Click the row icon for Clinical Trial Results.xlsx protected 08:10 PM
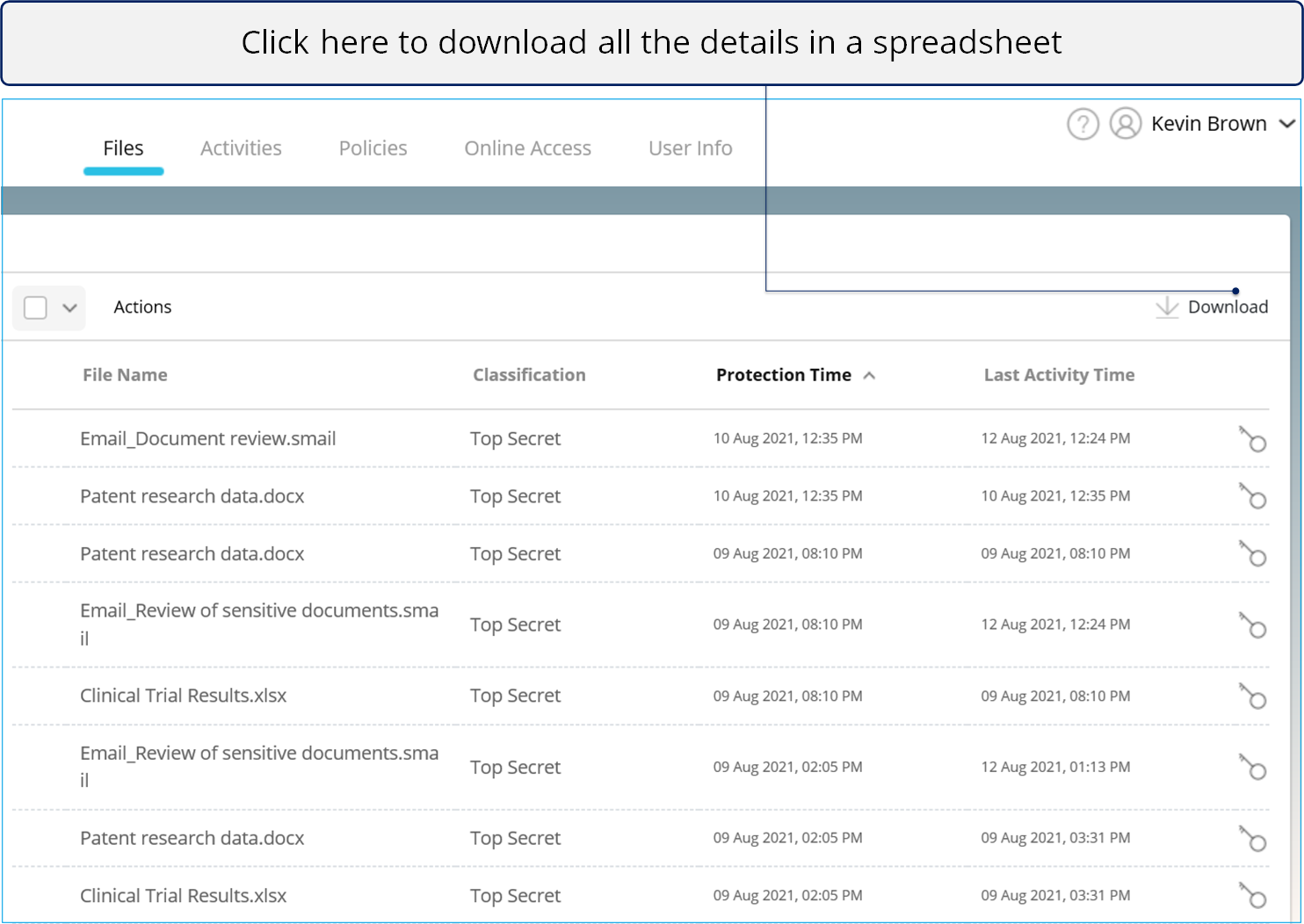The width and height of the screenshot is (1304, 924). pyautogui.click(x=1252, y=696)
